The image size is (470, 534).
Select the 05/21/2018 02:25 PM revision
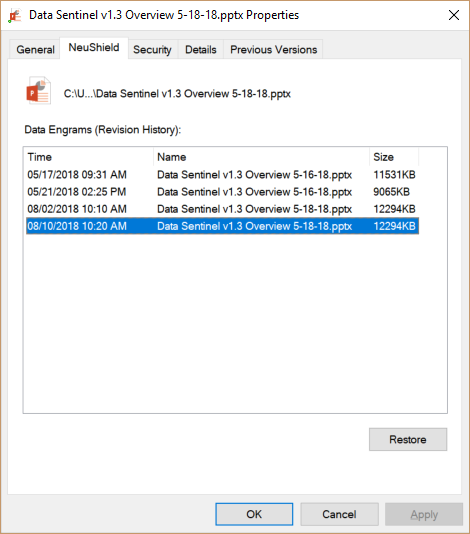click(222, 192)
